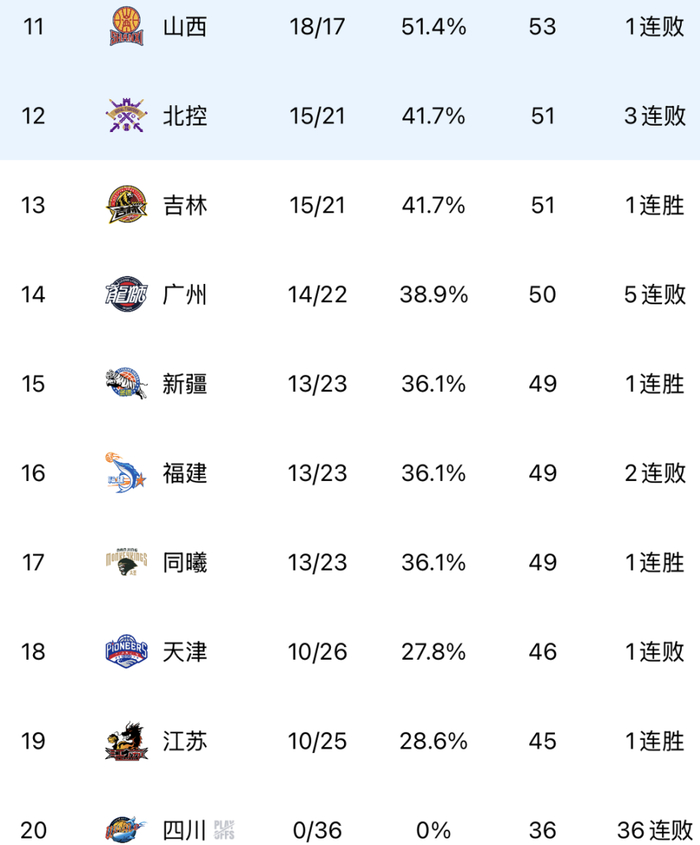Select team name 广州

[x=185, y=295]
